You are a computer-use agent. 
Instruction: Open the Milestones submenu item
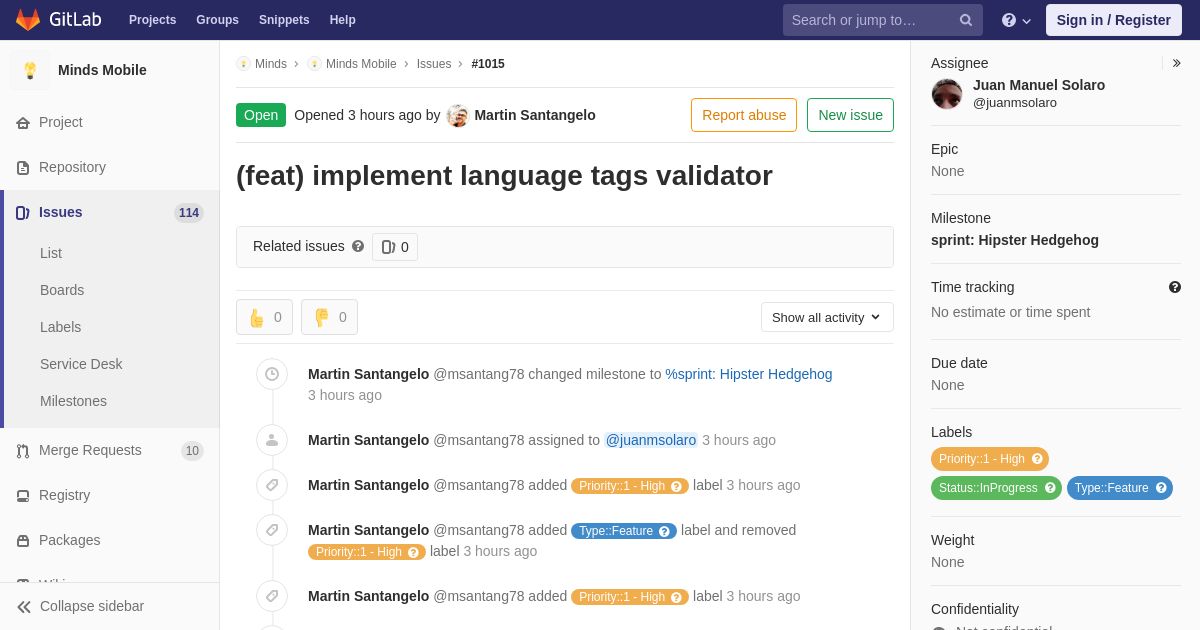pos(73,401)
